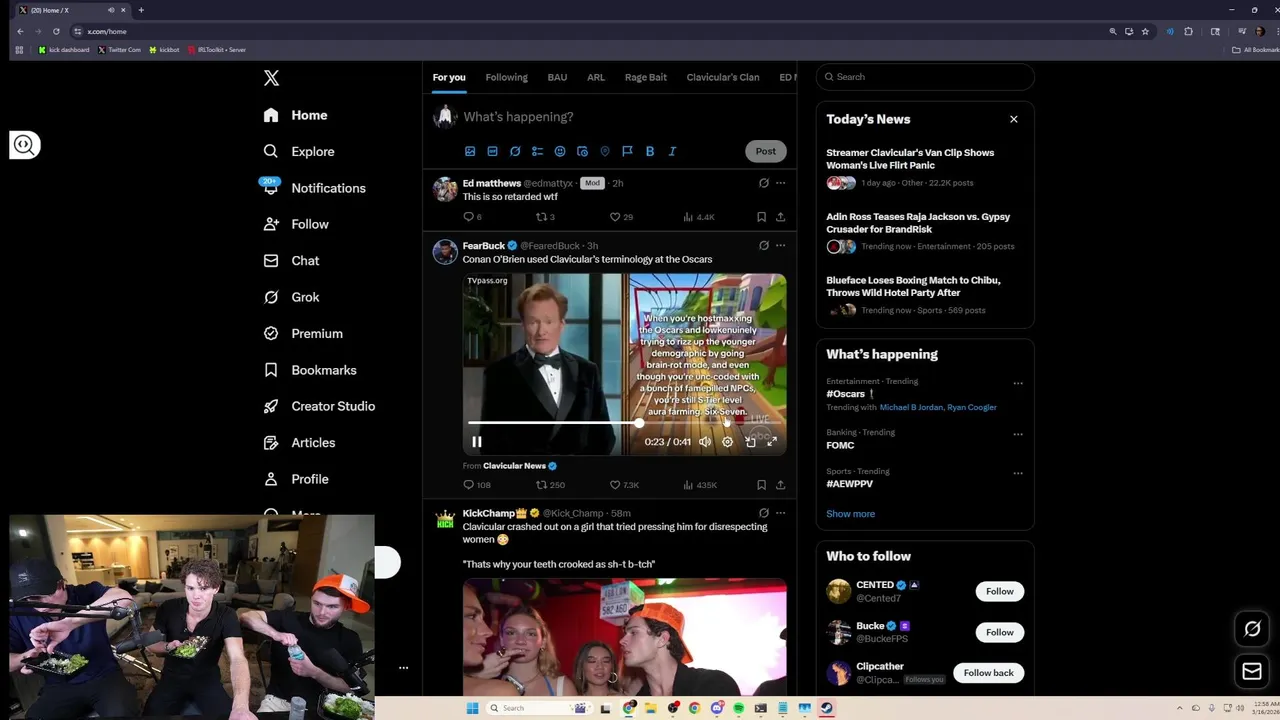Add a poll to the post
1280x720 pixels.
click(537, 151)
